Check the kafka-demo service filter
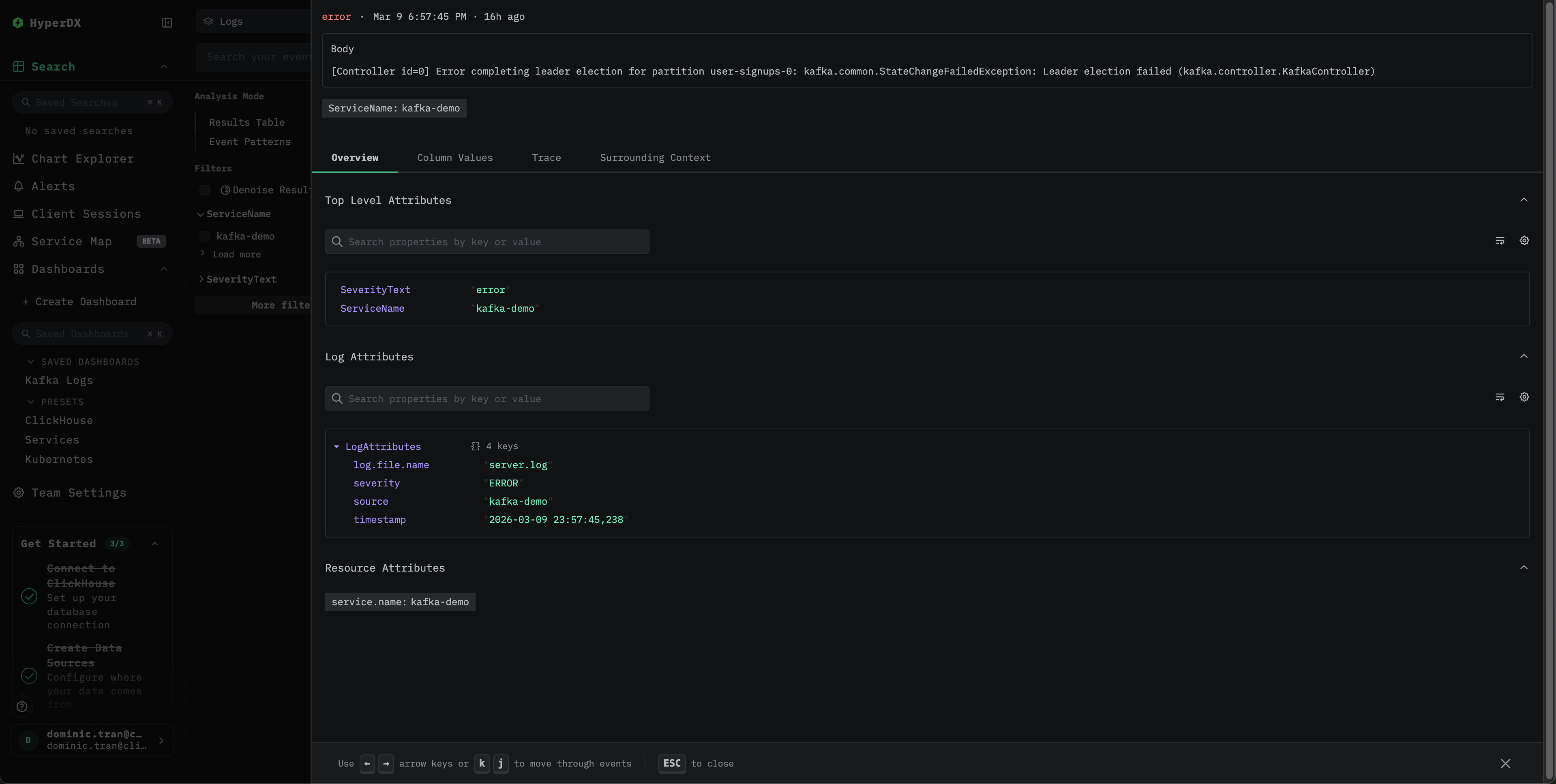Screen dimensions: 1556x784 205,236
